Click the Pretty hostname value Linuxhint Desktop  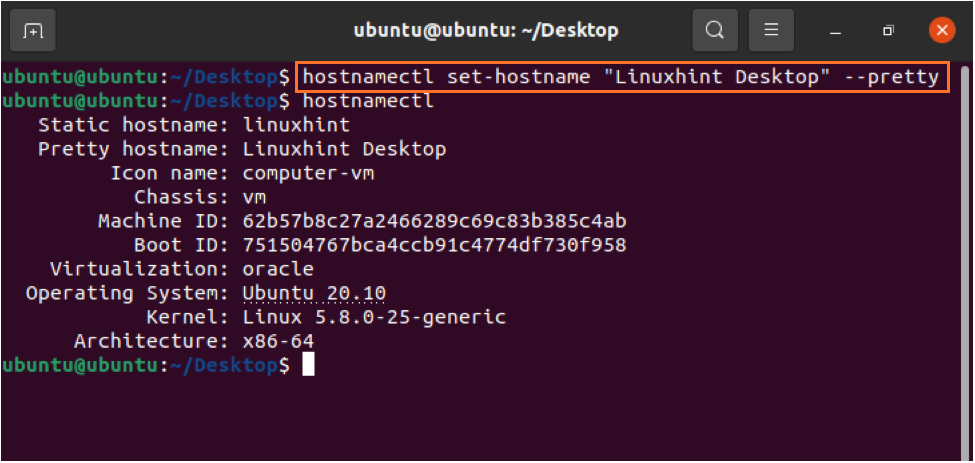[x=344, y=150]
